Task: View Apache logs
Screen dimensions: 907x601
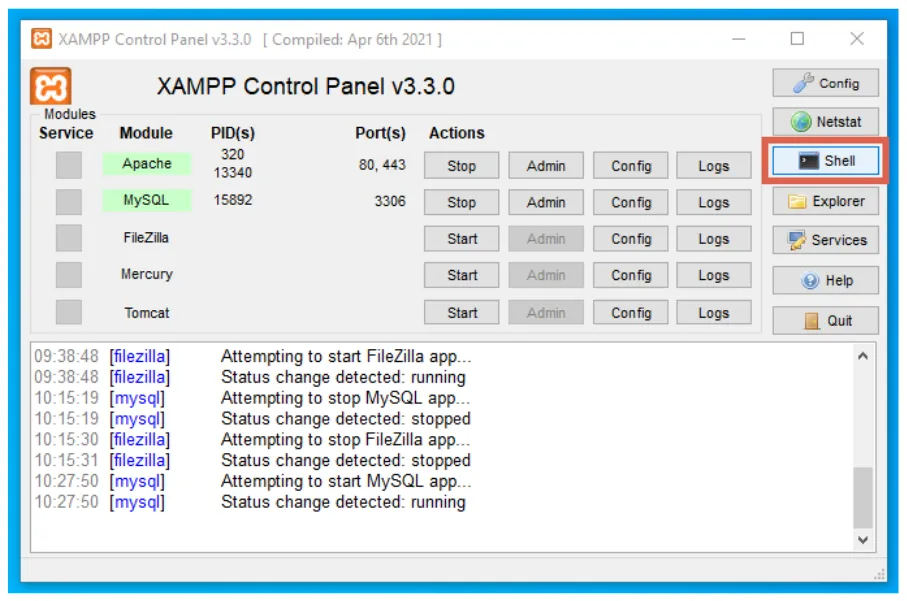Action: pyautogui.click(x=713, y=165)
